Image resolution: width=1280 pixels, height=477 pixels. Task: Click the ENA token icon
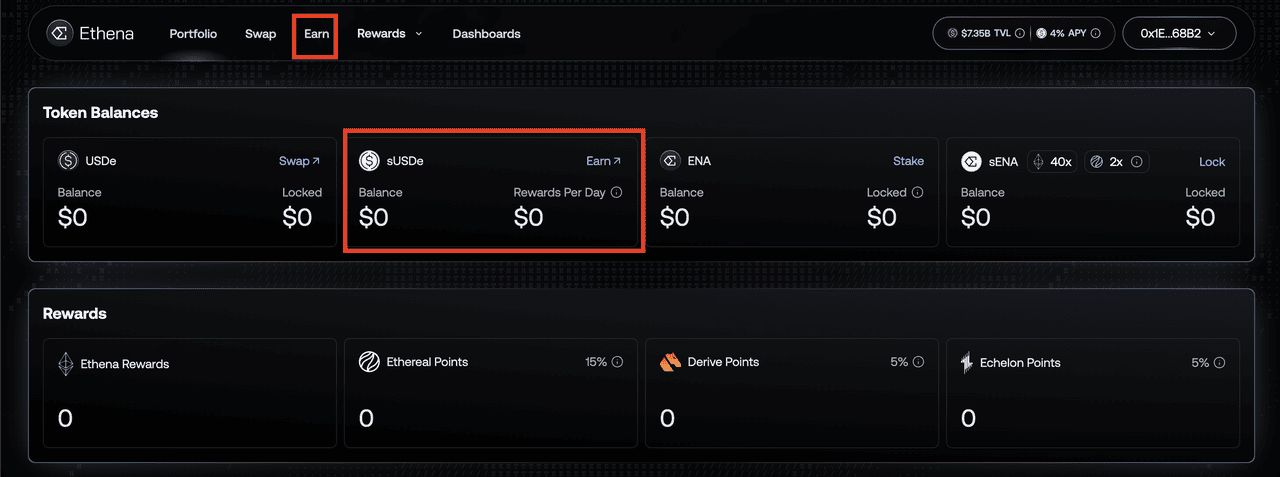[x=670, y=160]
